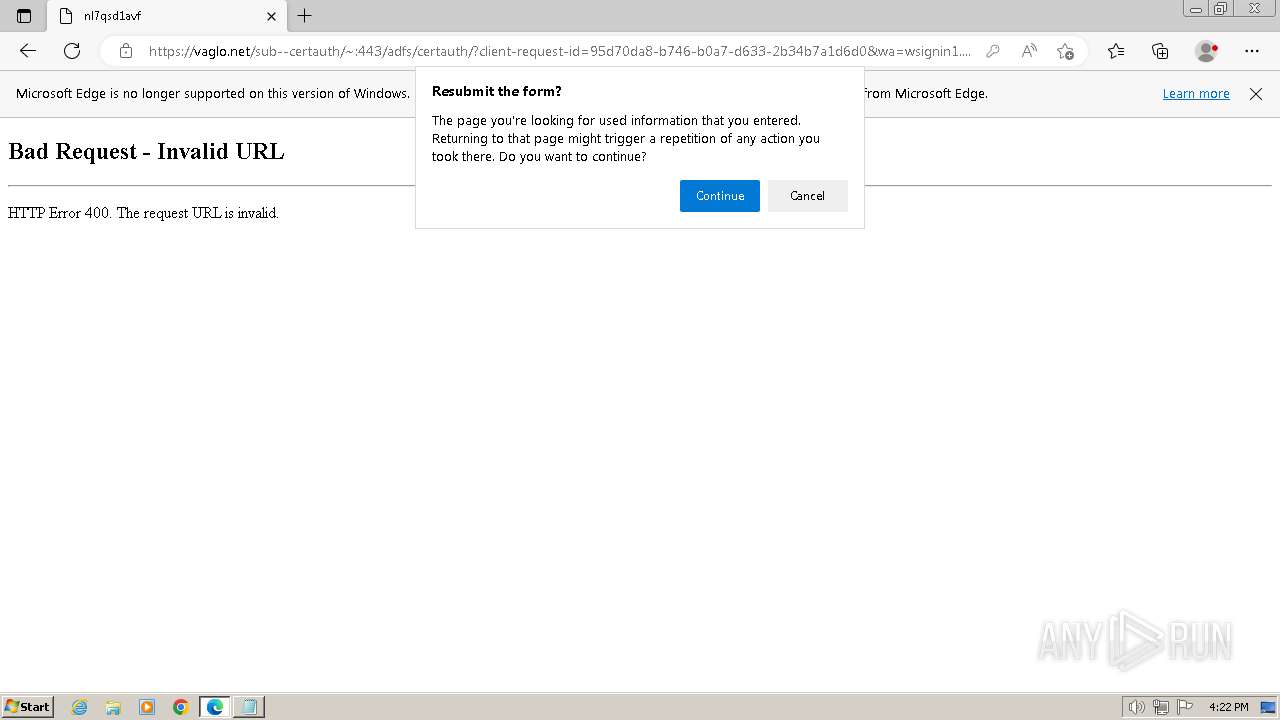Dismiss the Edge unsupported notification bar
1280x720 pixels.
(1256, 94)
